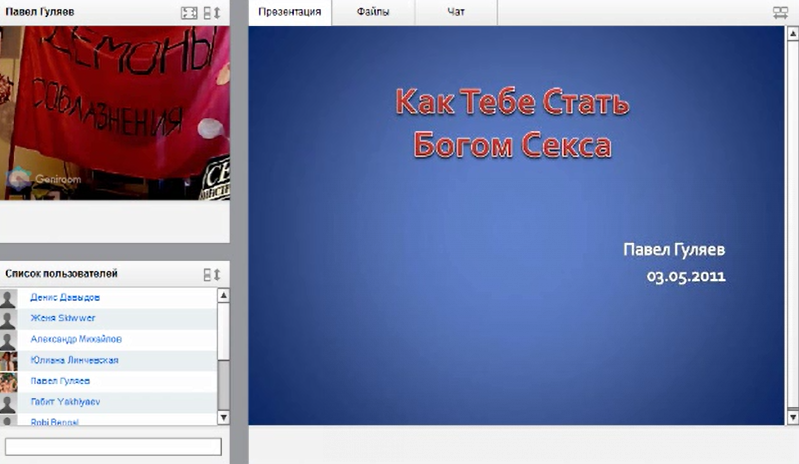
Task: Click user name Денис Давыдов
Action: (65, 297)
